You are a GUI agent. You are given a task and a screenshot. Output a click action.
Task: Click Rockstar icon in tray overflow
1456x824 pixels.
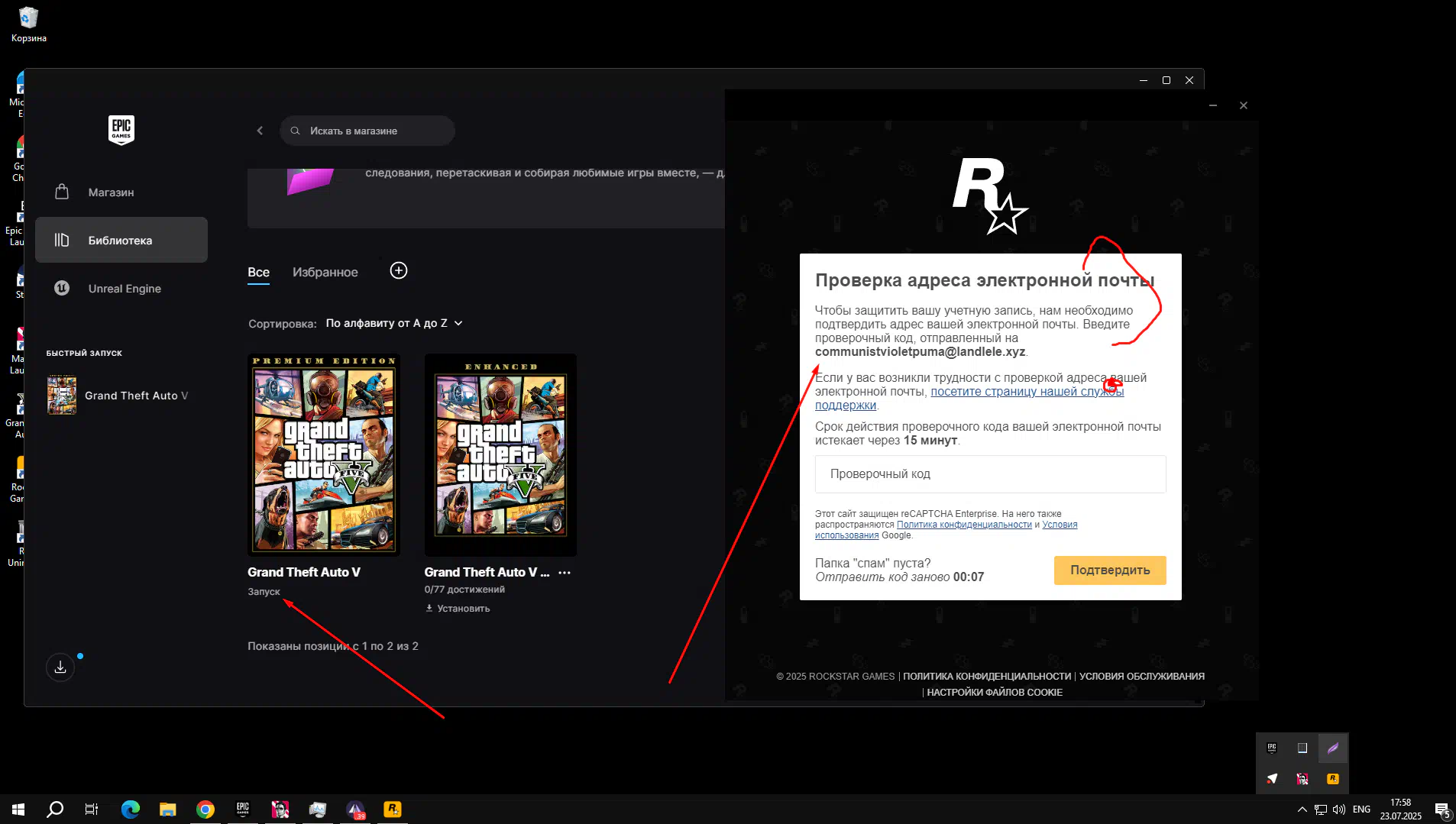pos(1333,778)
